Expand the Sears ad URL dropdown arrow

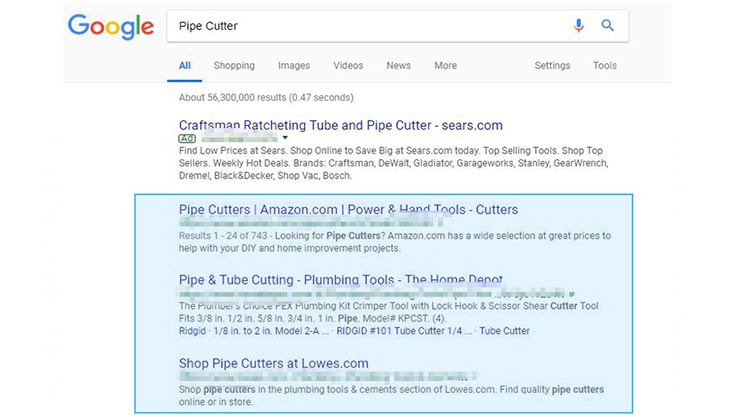285,138
